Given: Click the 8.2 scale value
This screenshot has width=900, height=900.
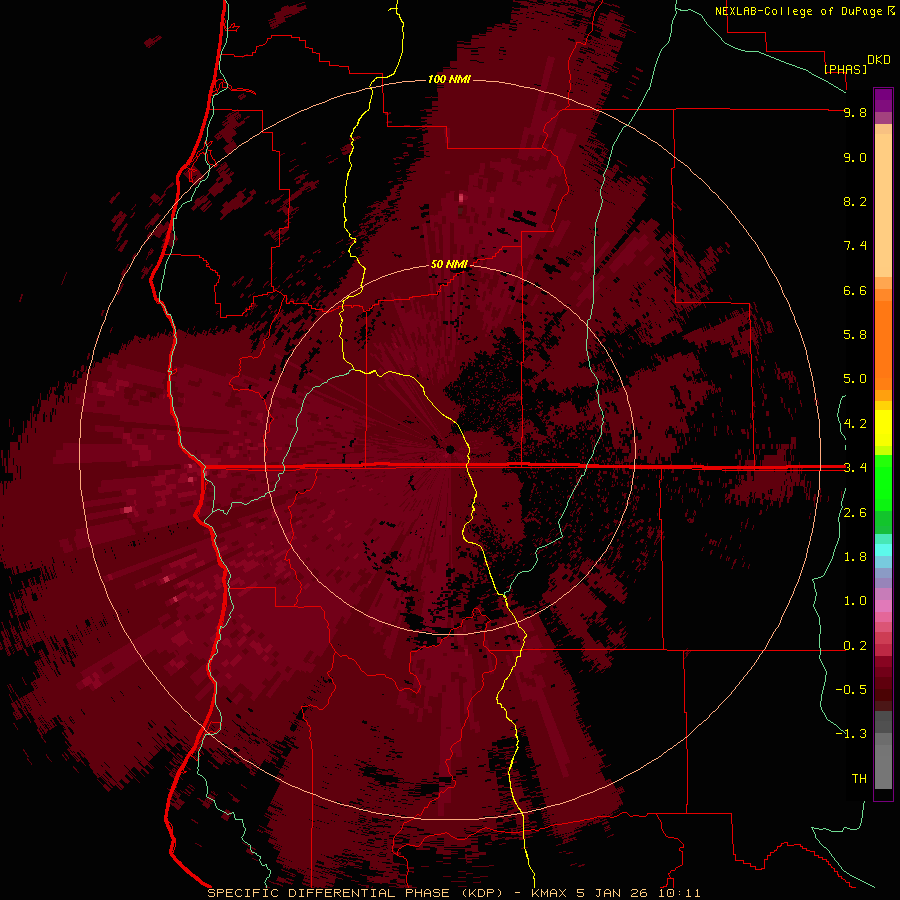Looking at the screenshot, I should pos(855,201).
